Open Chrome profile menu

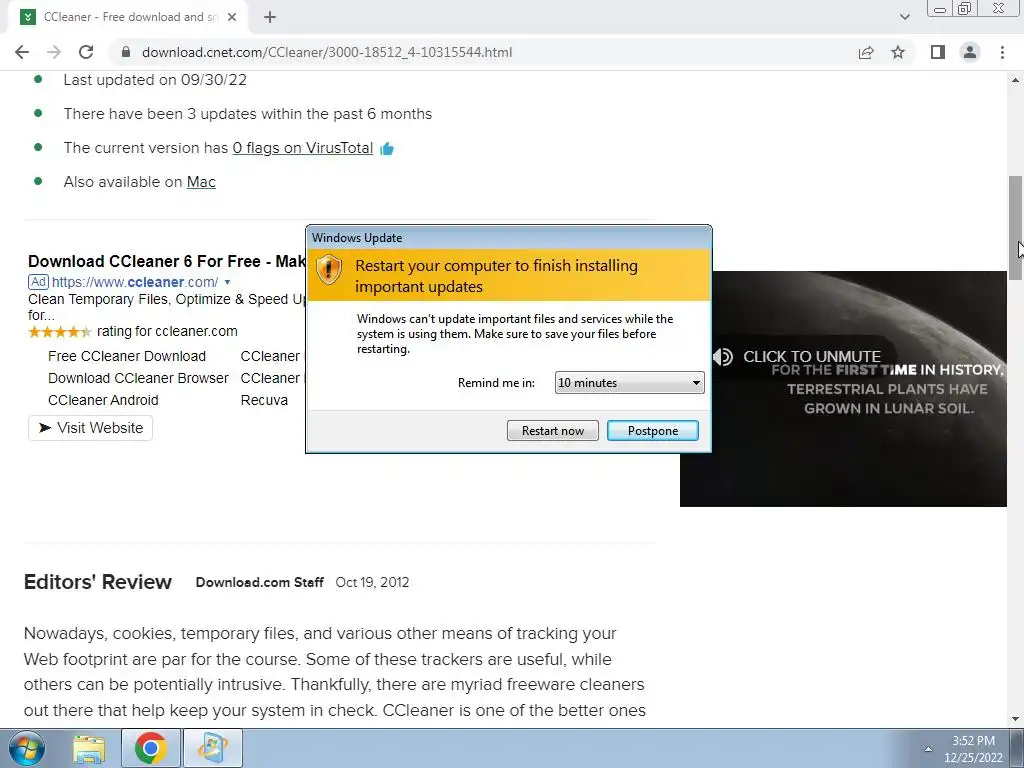970,52
